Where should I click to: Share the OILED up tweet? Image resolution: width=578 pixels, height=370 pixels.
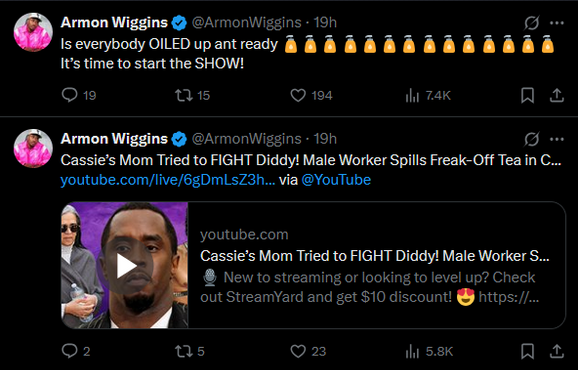click(x=557, y=95)
